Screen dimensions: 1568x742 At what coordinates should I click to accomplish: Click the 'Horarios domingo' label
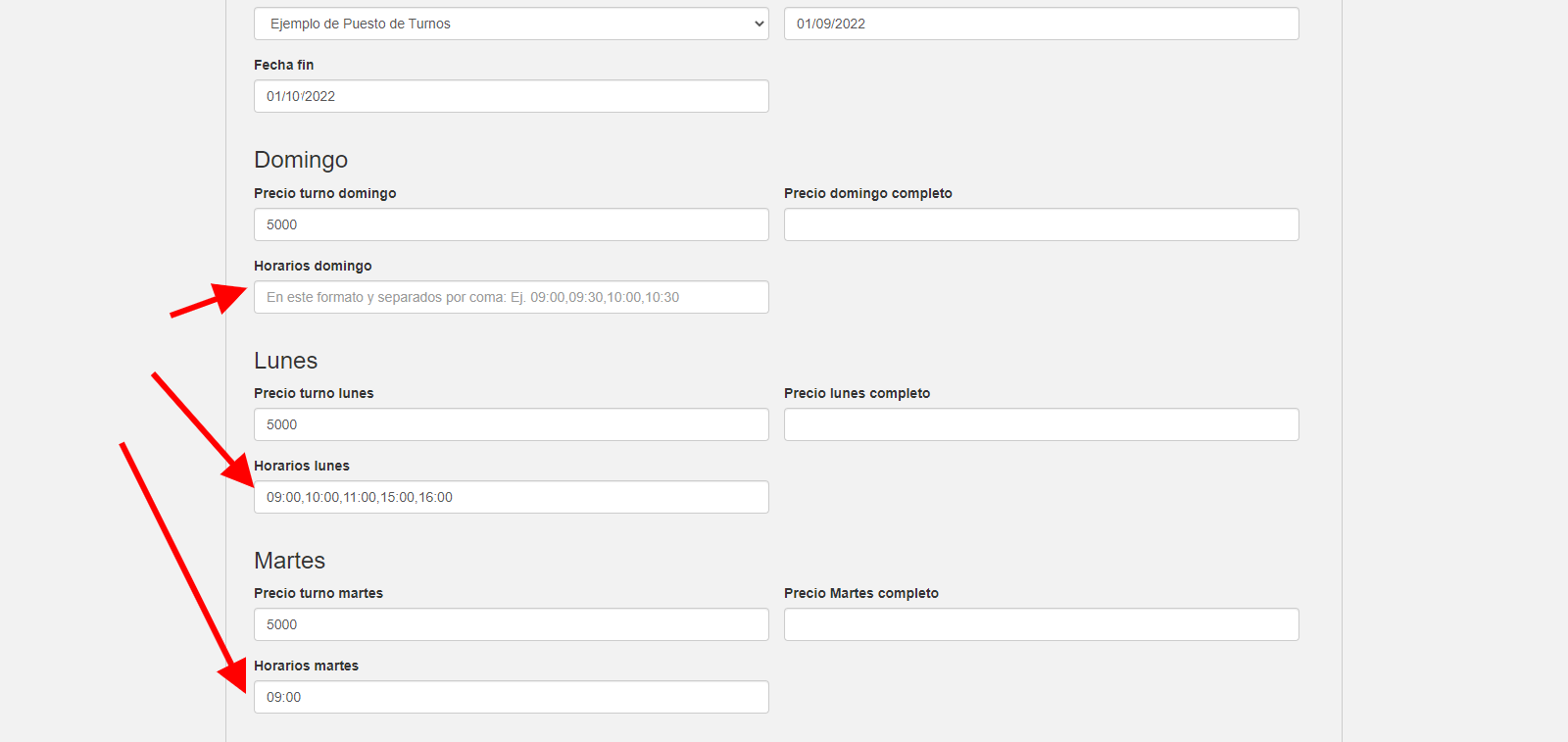313,266
